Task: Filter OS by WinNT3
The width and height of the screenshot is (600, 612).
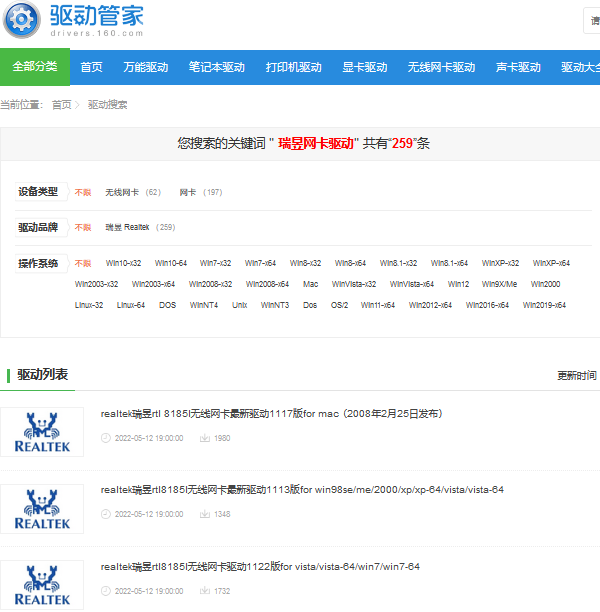Action: click(275, 305)
